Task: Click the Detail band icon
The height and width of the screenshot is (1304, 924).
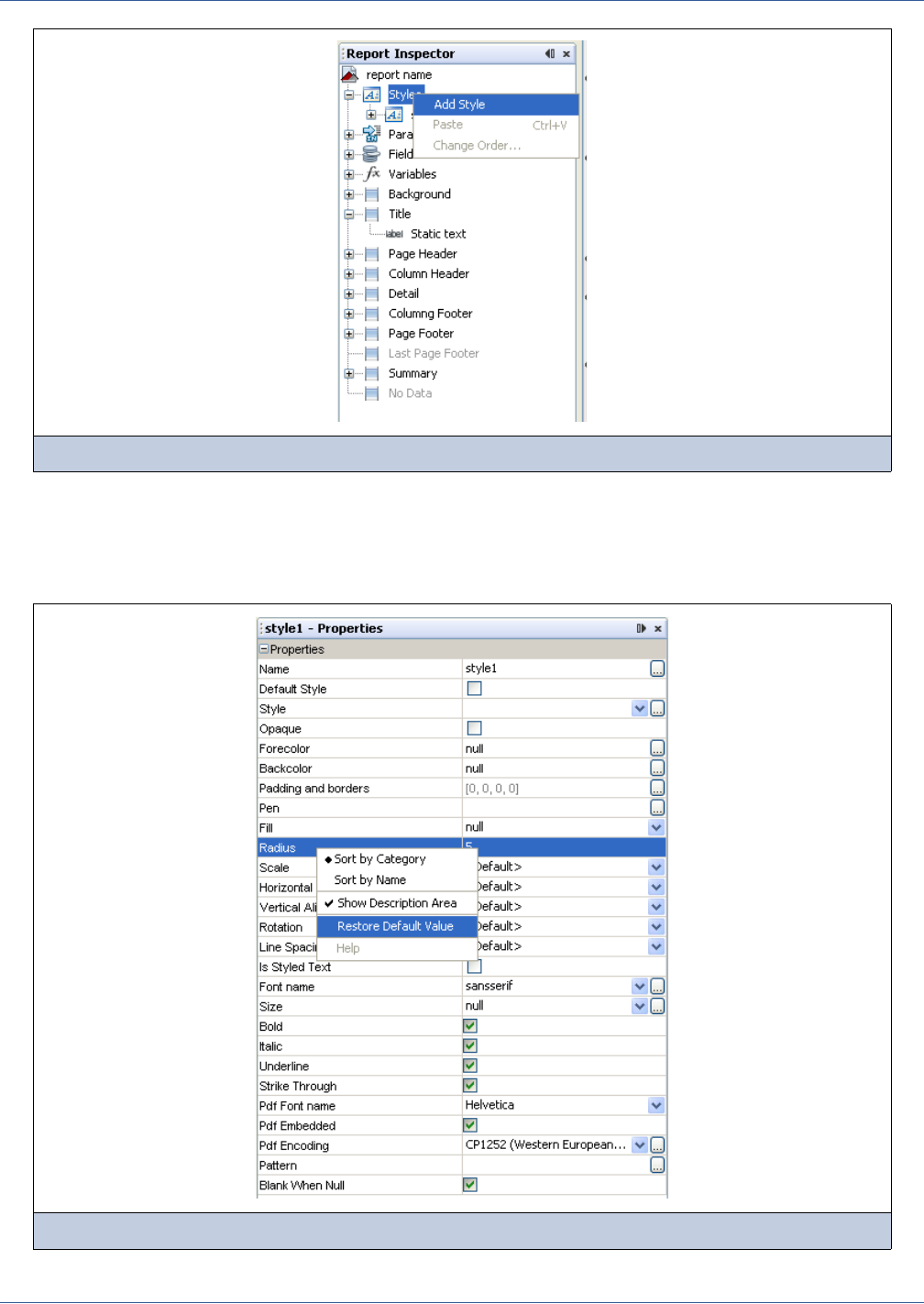Action: click(372, 294)
